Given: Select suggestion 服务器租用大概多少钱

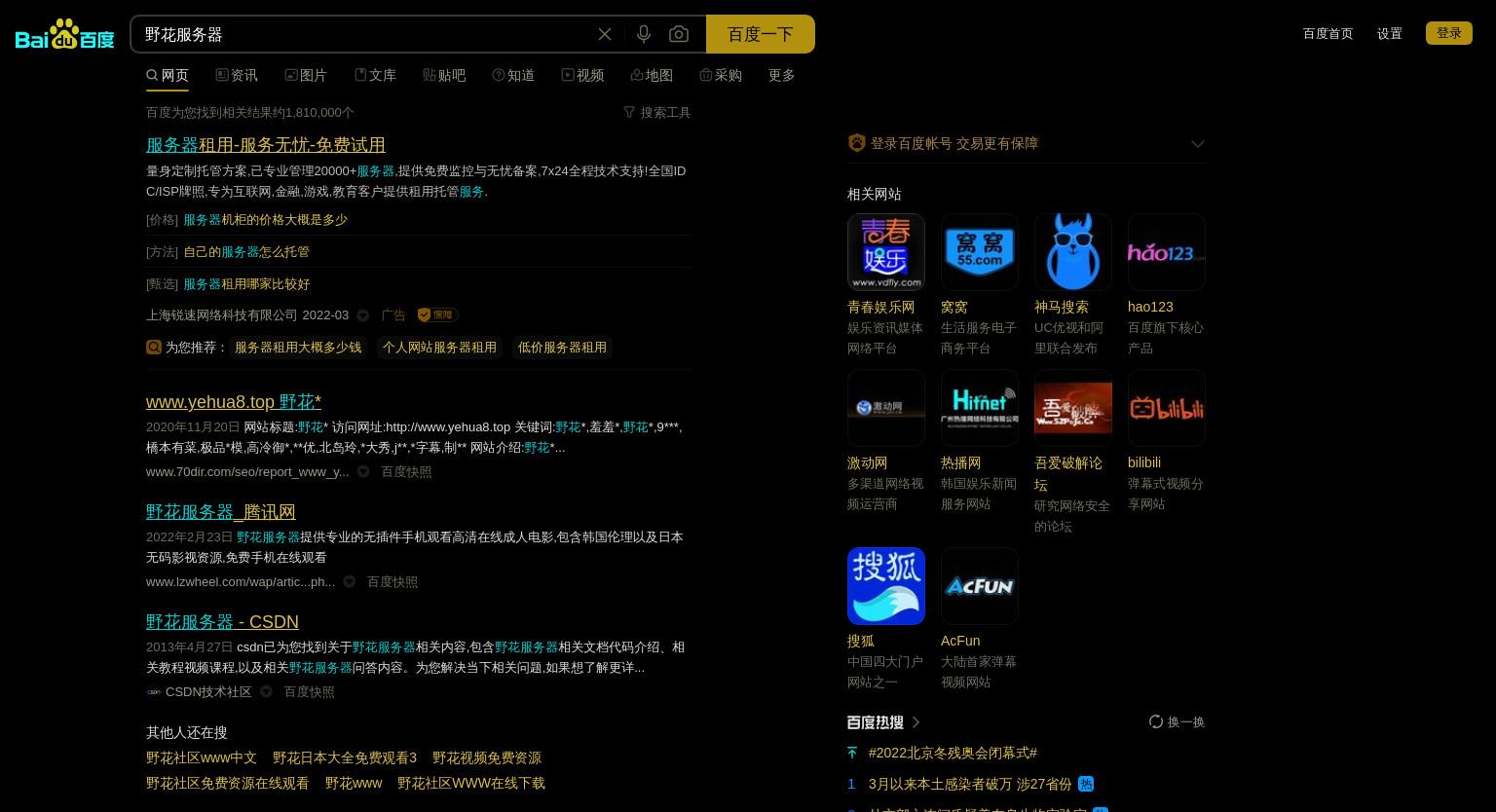Looking at the screenshot, I should [298, 347].
